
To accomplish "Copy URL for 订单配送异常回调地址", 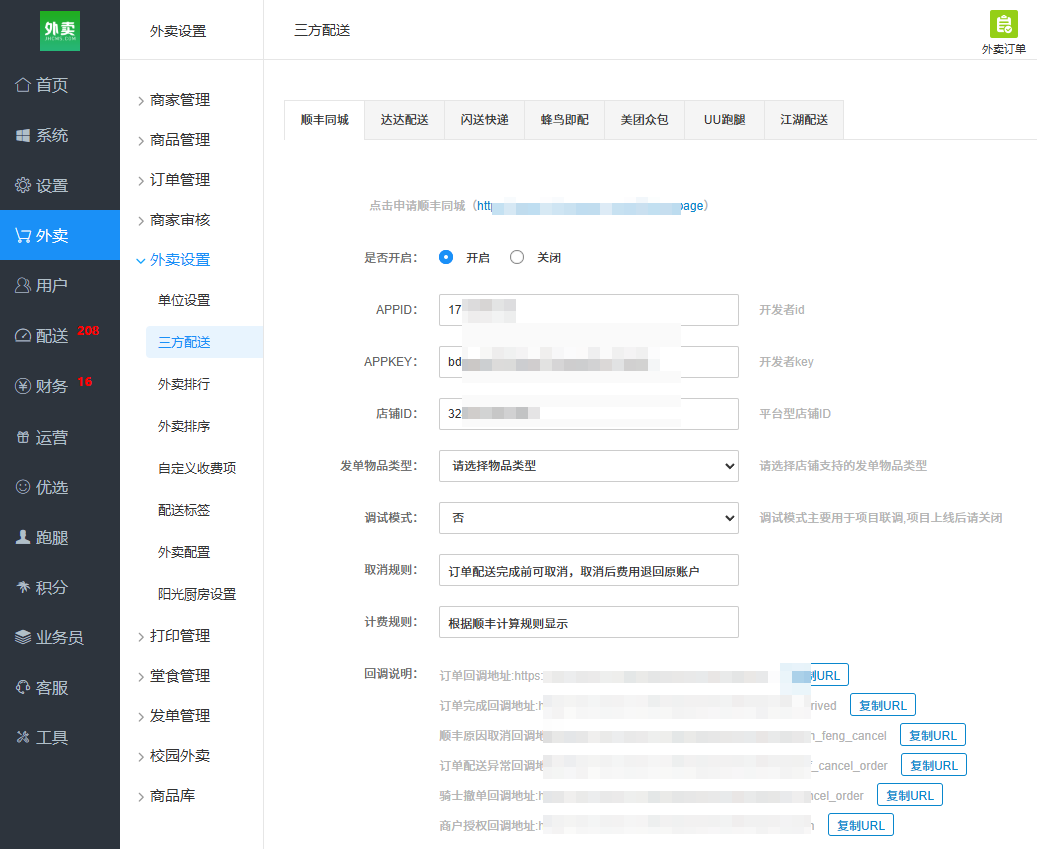I will [934, 766].
